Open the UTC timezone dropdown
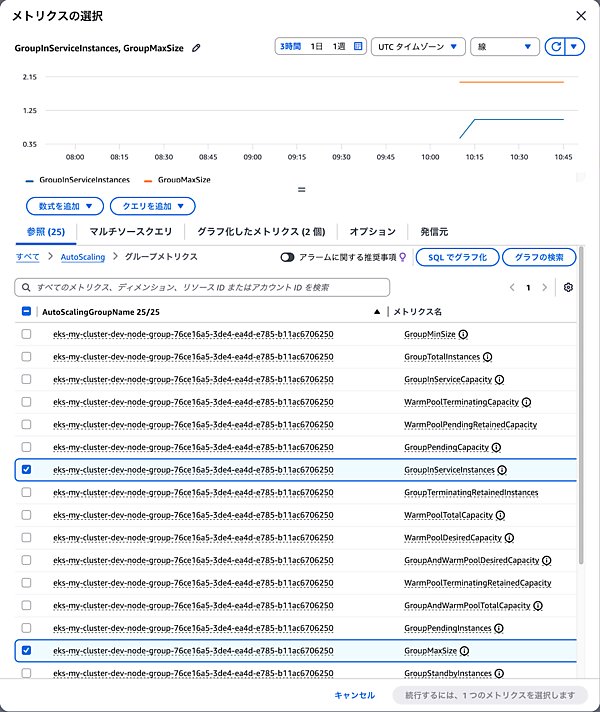Image resolution: width=600 pixels, height=712 pixels. (x=418, y=46)
